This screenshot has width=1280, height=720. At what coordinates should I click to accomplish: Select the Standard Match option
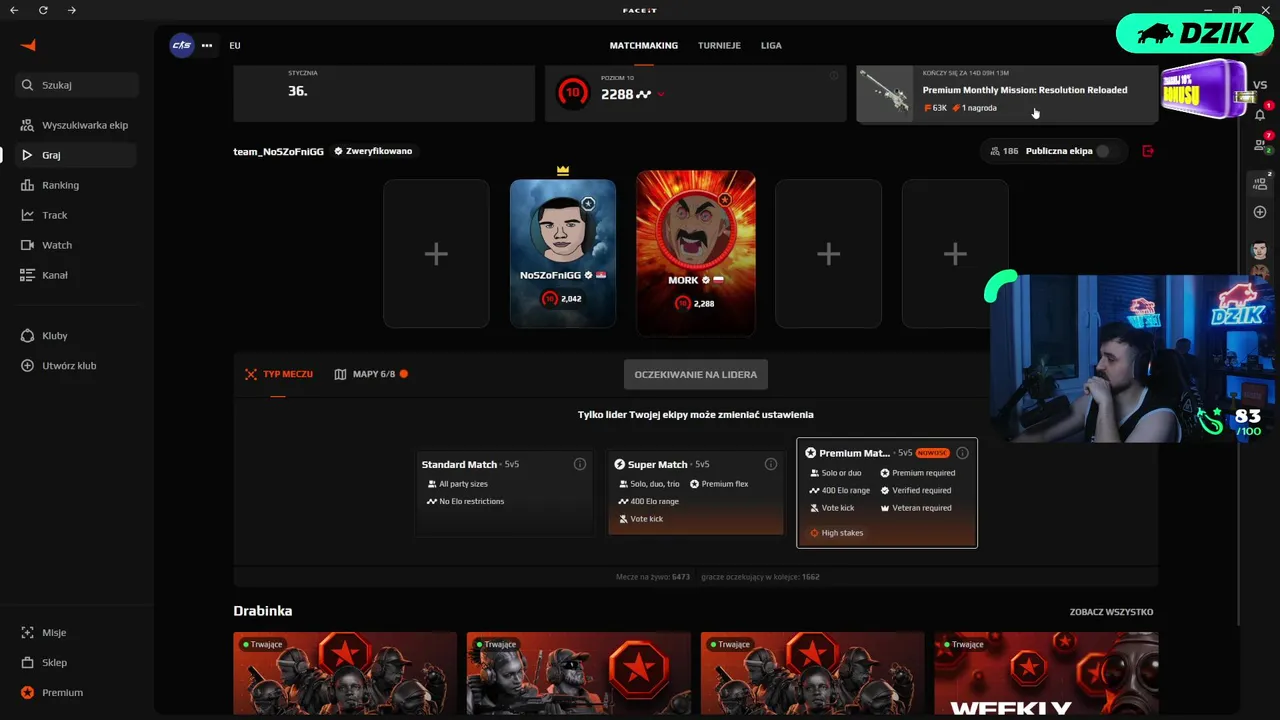click(x=505, y=493)
